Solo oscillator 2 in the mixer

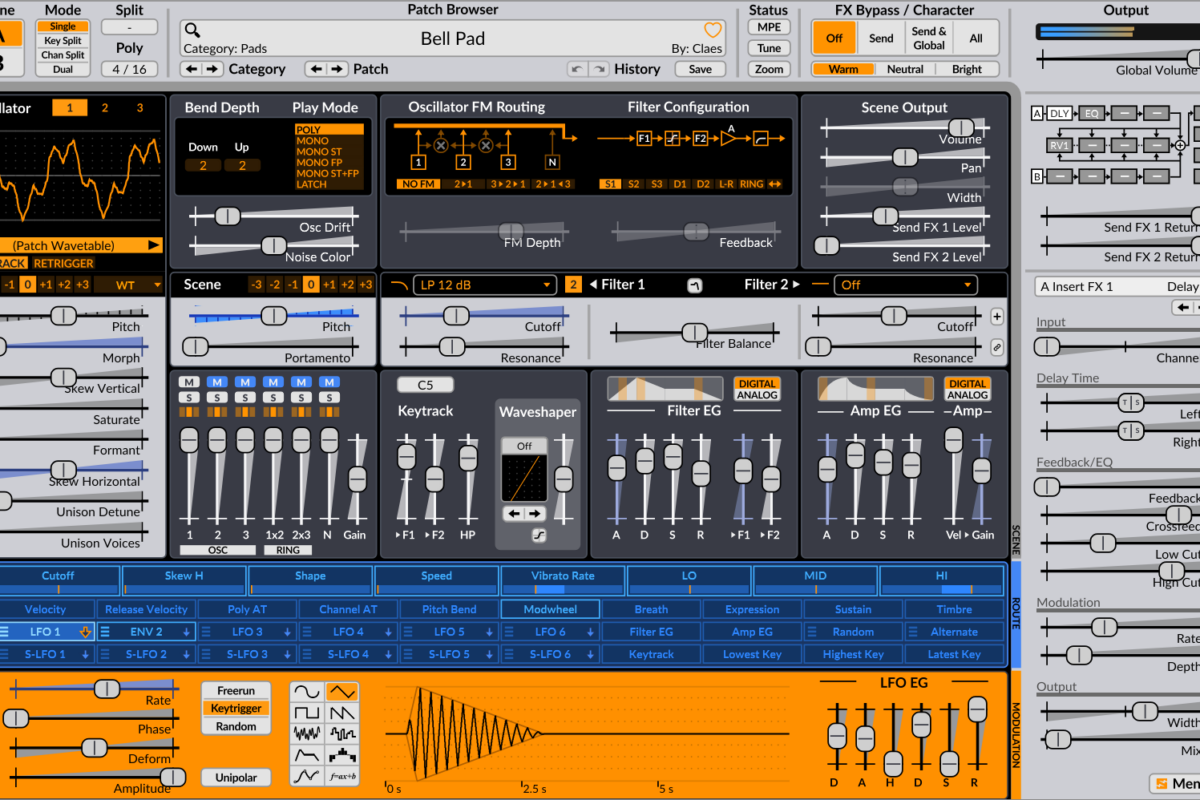217,397
